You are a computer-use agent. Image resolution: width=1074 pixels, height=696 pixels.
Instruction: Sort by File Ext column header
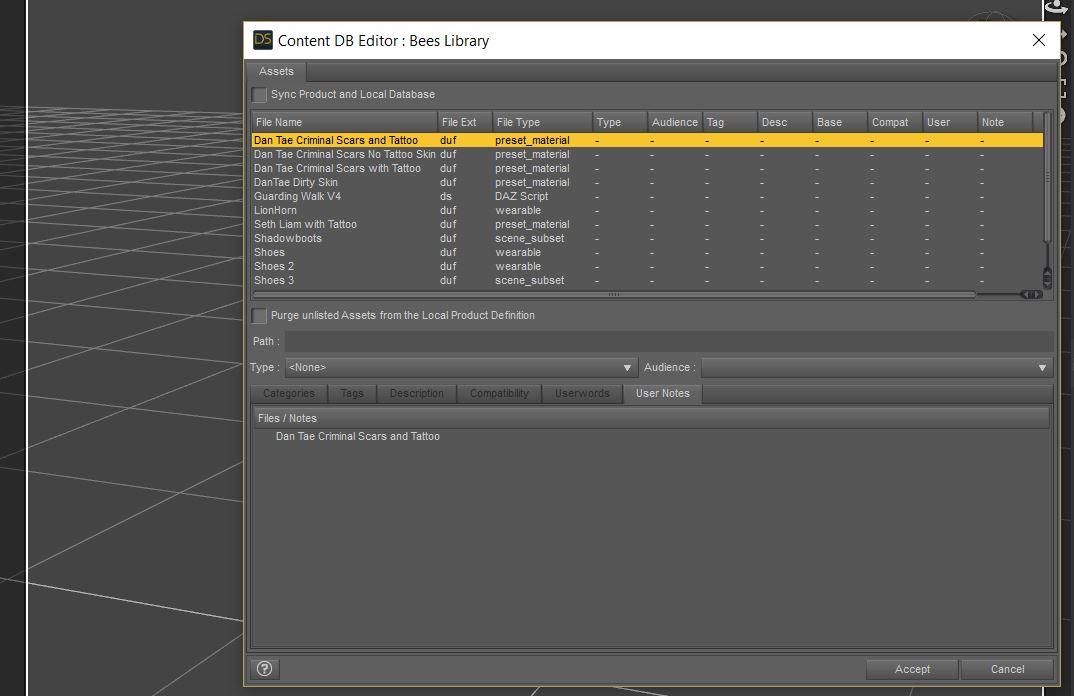(x=465, y=122)
